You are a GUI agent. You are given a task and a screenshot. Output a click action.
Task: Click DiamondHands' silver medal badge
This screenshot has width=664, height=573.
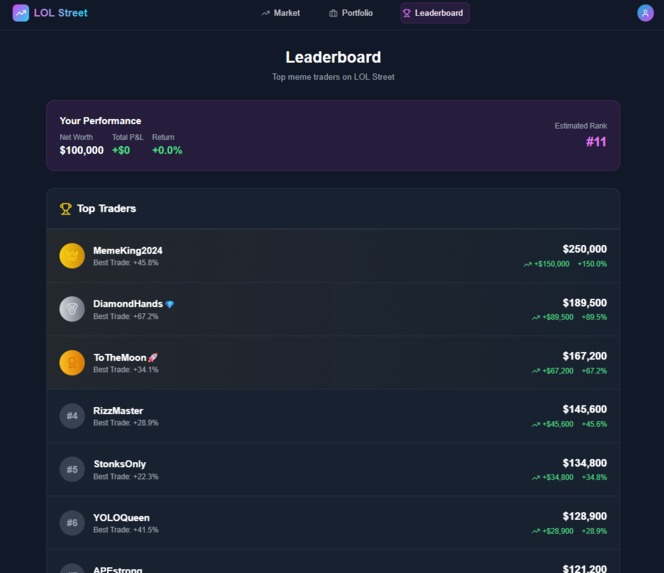(72, 309)
